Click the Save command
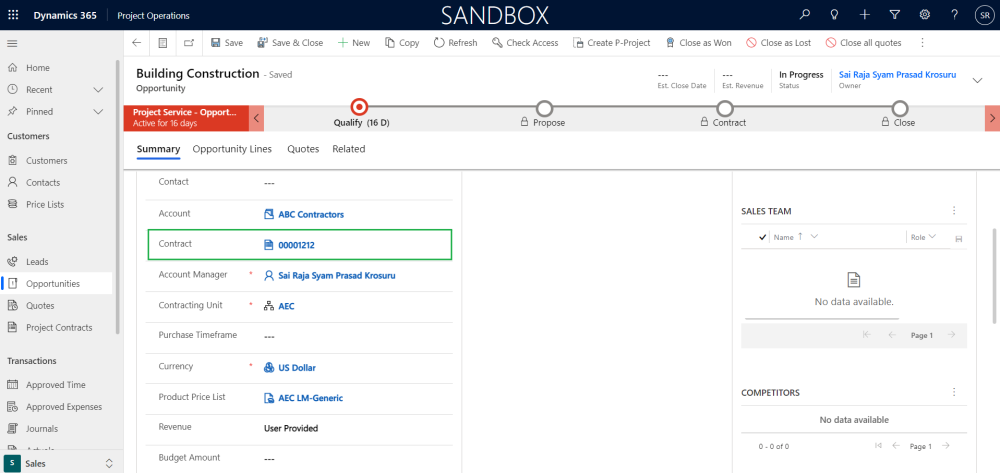The image size is (1000, 473). [226, 43]
